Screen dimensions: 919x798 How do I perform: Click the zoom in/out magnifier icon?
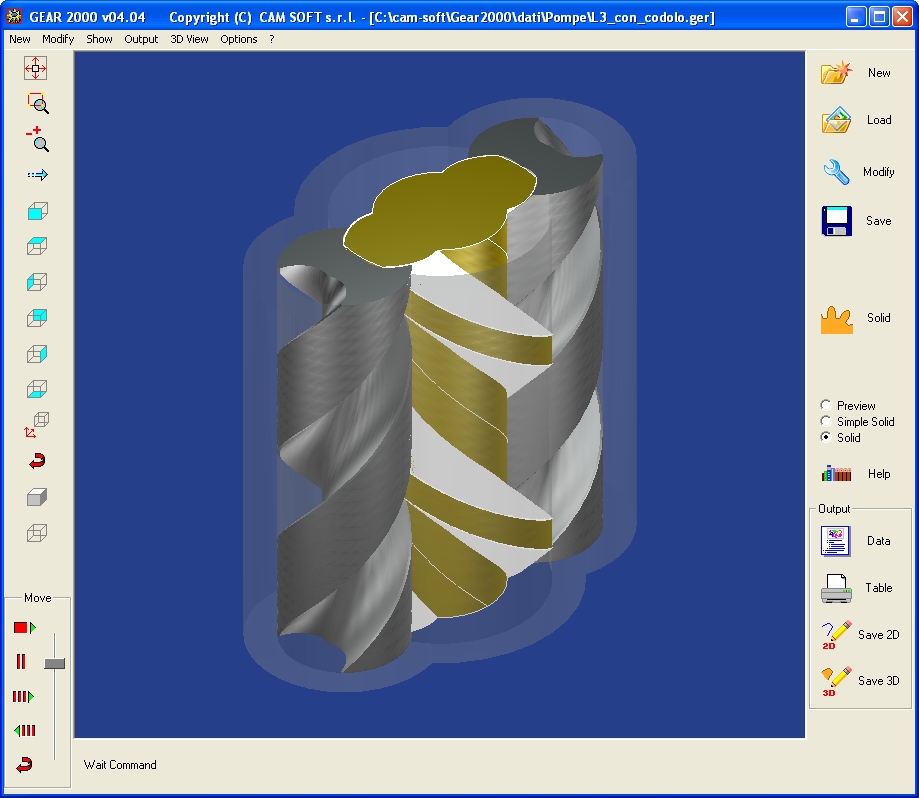tap(37, 139)
